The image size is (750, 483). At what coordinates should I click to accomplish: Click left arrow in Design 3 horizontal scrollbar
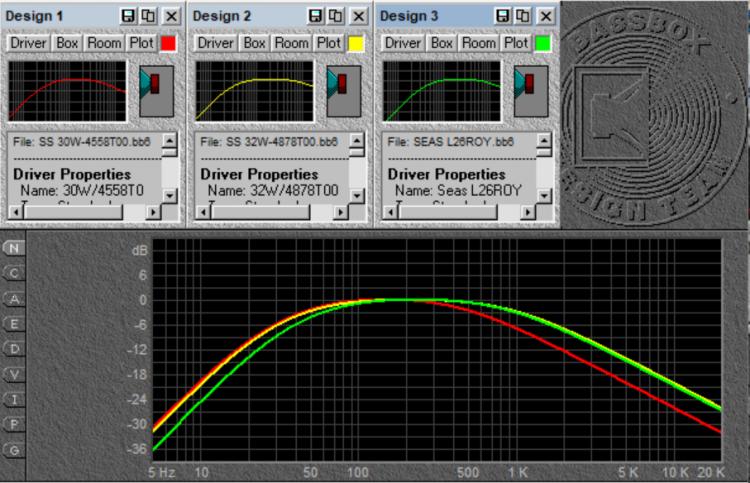[390, 212]
